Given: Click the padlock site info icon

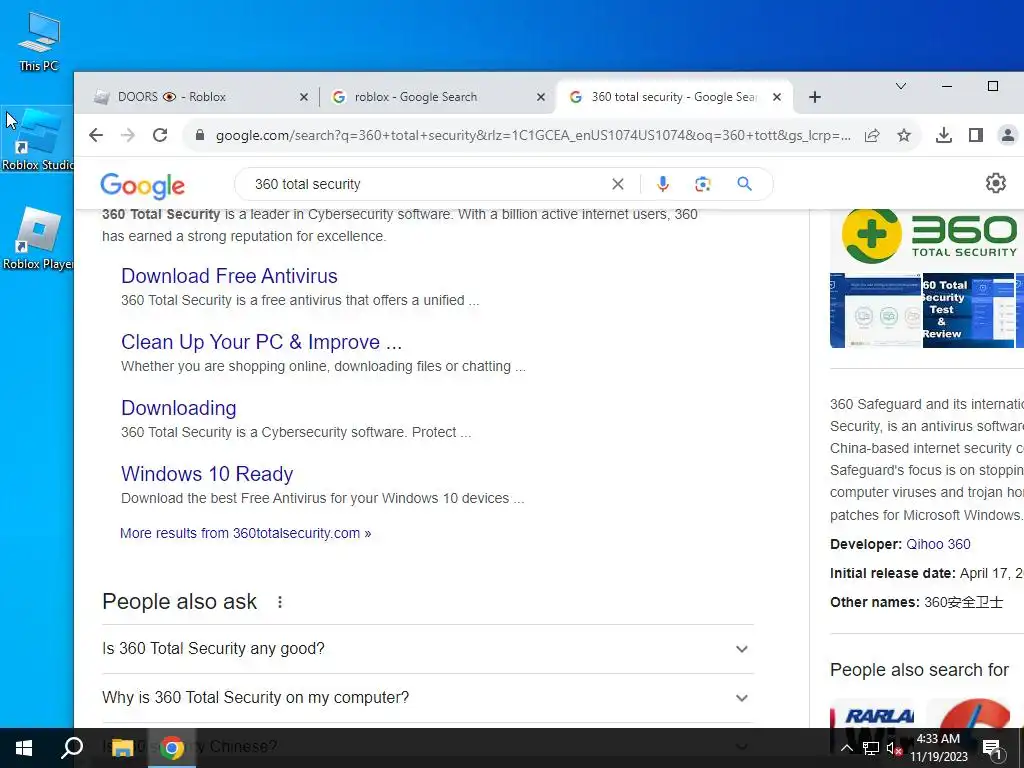Looking at the screenshot, I should [200, 135].
